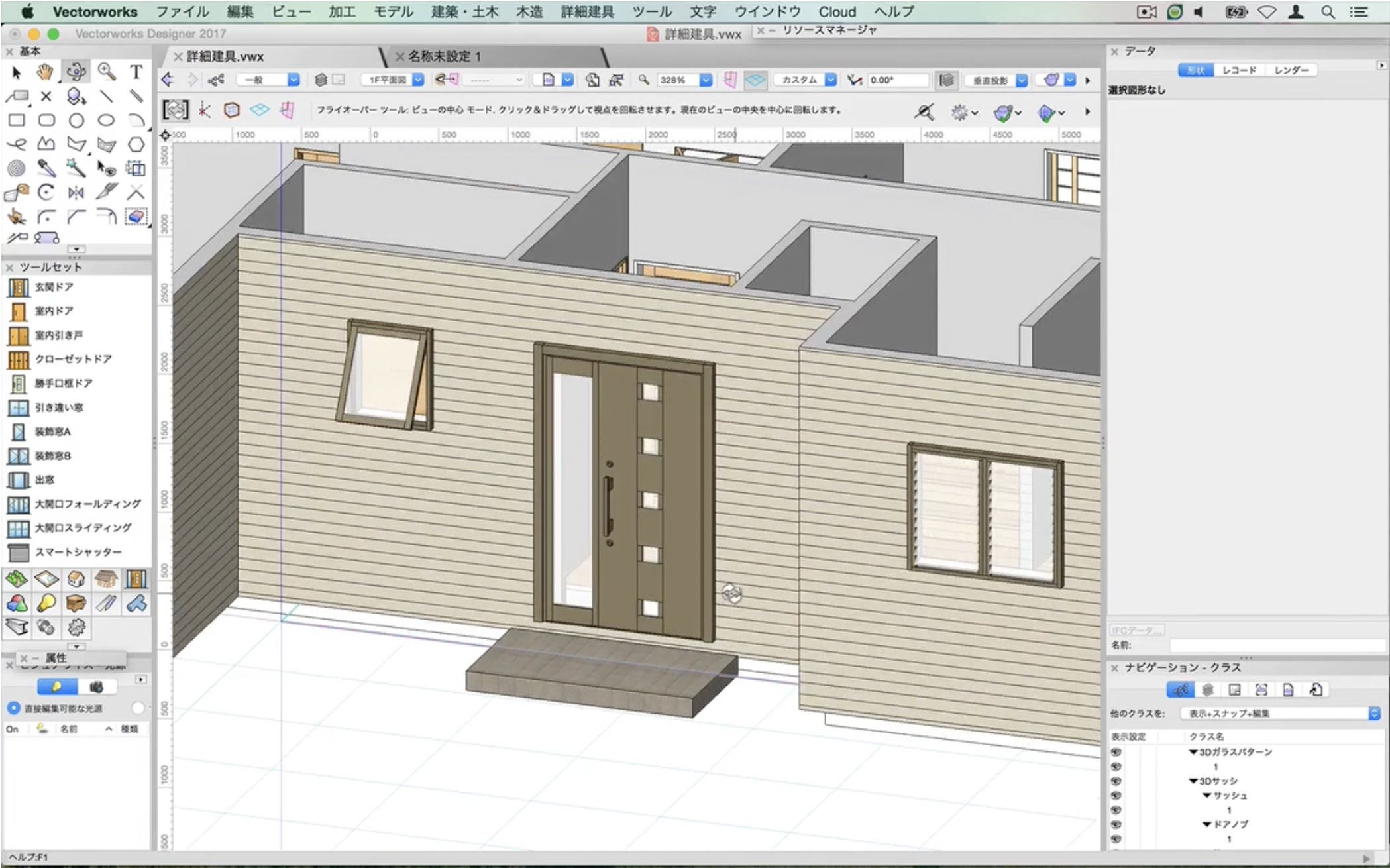The width and height of the screenshot is (1390, 868).
Task: Toggle visibility of 3Dガラスパターン class
Action: pyautogui.click(x=1116, y=752)
